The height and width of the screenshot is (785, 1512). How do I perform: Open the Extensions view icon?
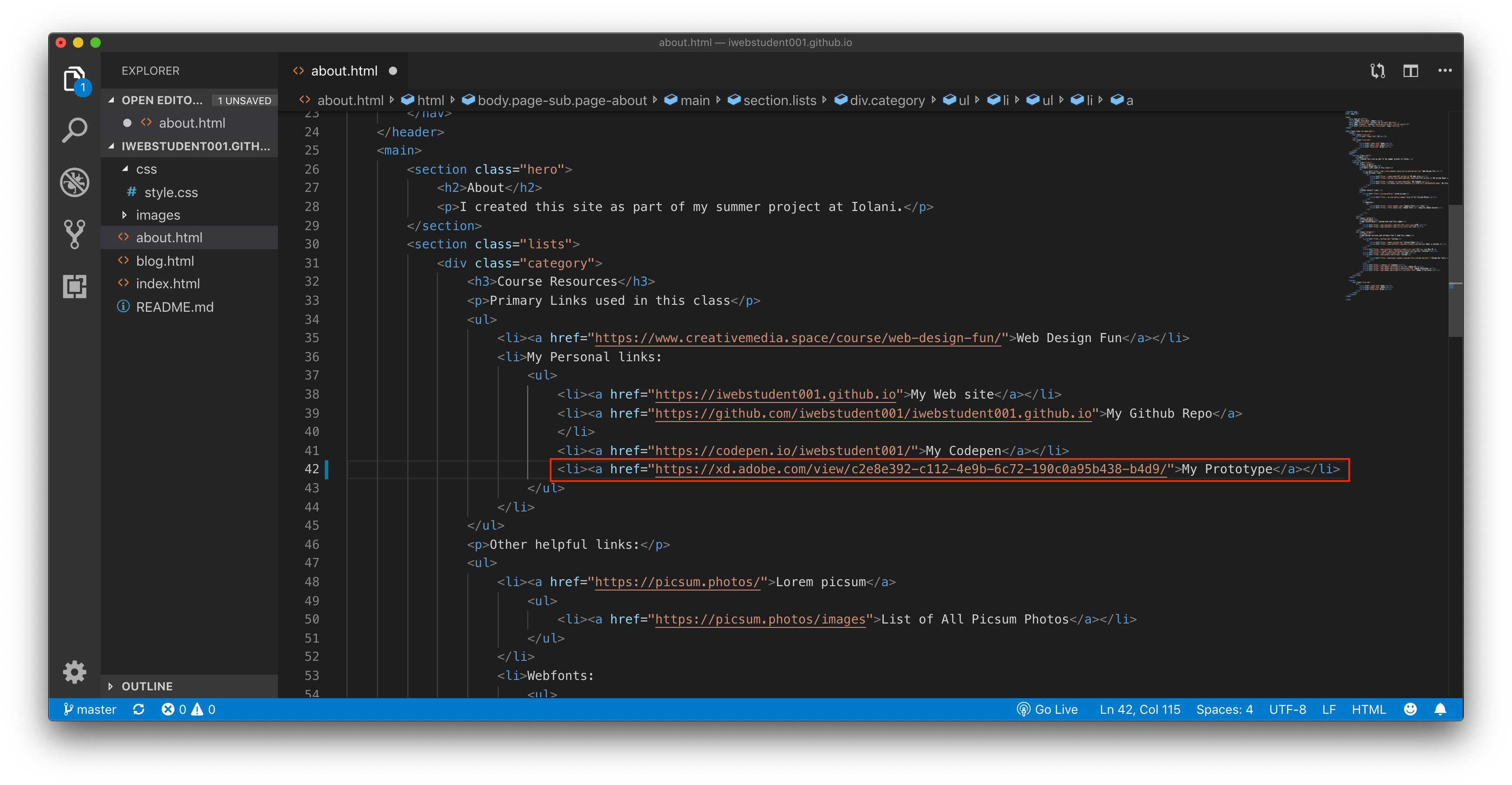click(75, 286)
